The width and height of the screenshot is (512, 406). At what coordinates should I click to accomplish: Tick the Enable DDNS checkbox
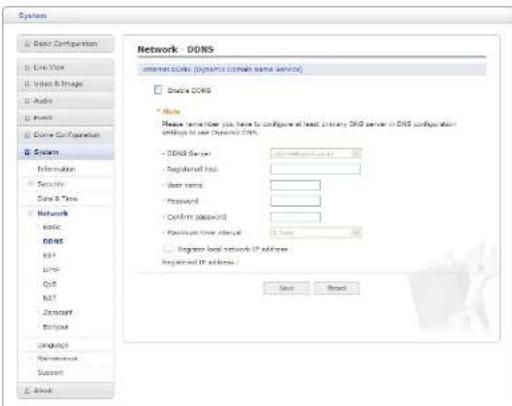click(158, 90)
